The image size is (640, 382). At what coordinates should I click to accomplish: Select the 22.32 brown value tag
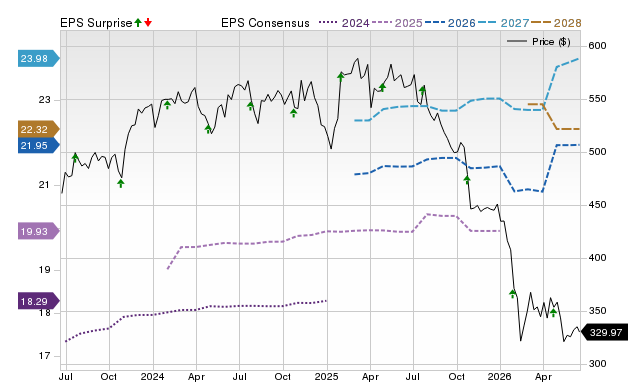click(x=39, y=130)
